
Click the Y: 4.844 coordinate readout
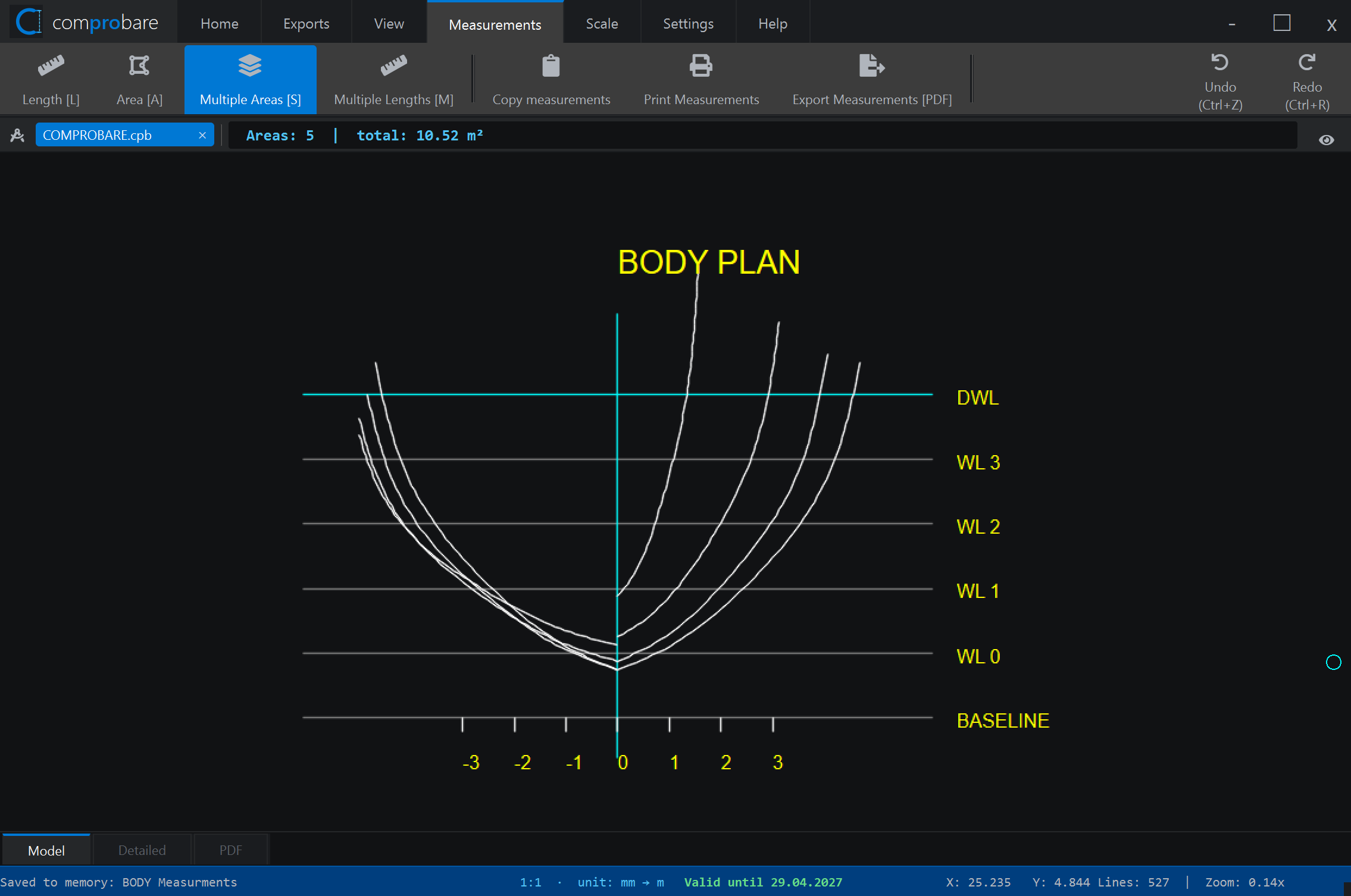point(1061,882)
